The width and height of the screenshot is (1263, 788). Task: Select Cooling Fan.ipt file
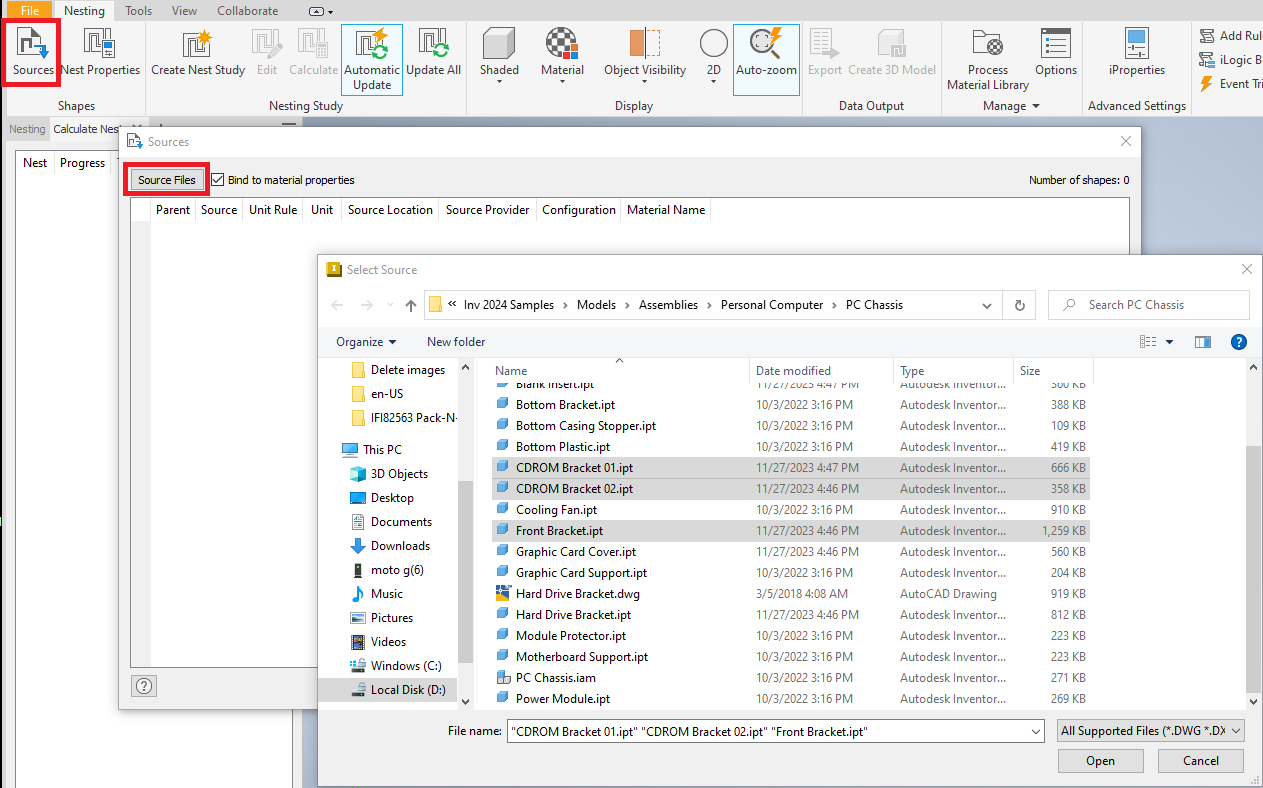pyautogui.click(x=556, y=510)
